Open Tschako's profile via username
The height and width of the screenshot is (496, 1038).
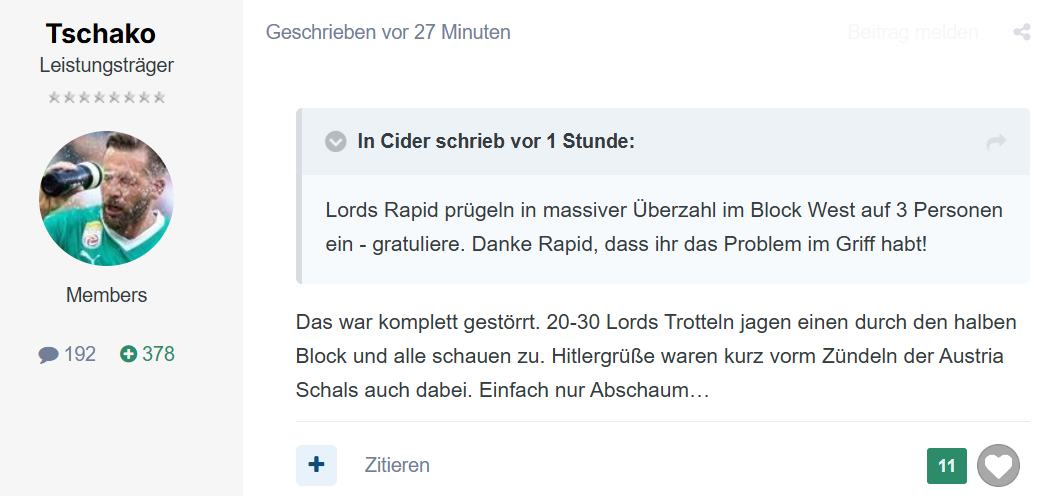[x=101, y=34]
